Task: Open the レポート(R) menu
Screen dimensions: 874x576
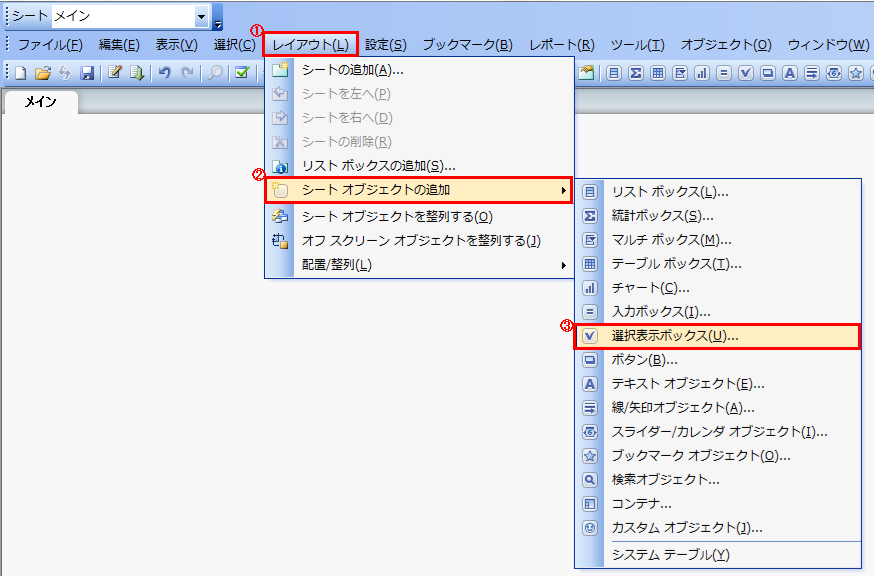Action: (x=562, y=45)
